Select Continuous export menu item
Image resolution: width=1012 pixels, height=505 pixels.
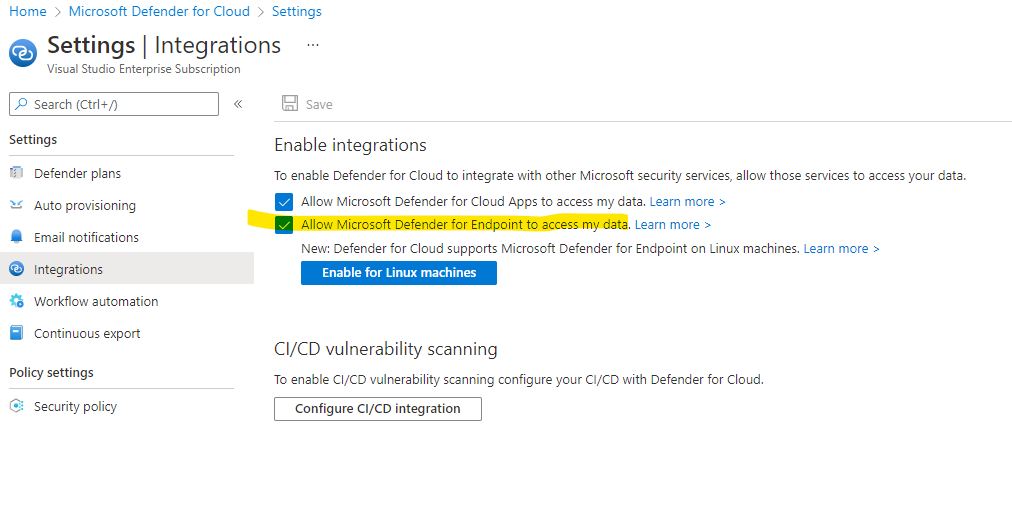coord(87,333)
